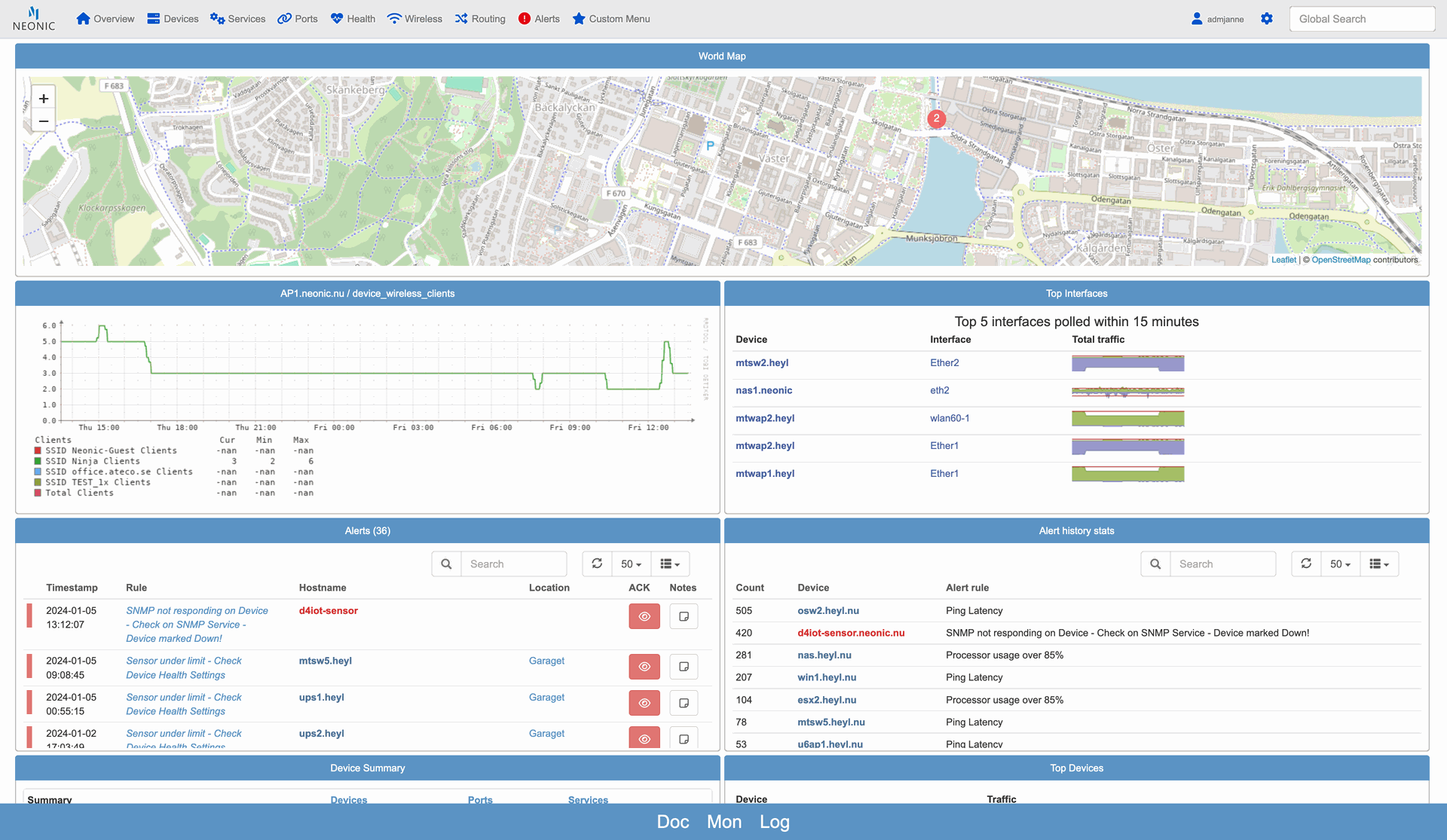Screen dimensions: 1447x840
Task: Open the Wireless menu
Action: click(x=415, y=19)
